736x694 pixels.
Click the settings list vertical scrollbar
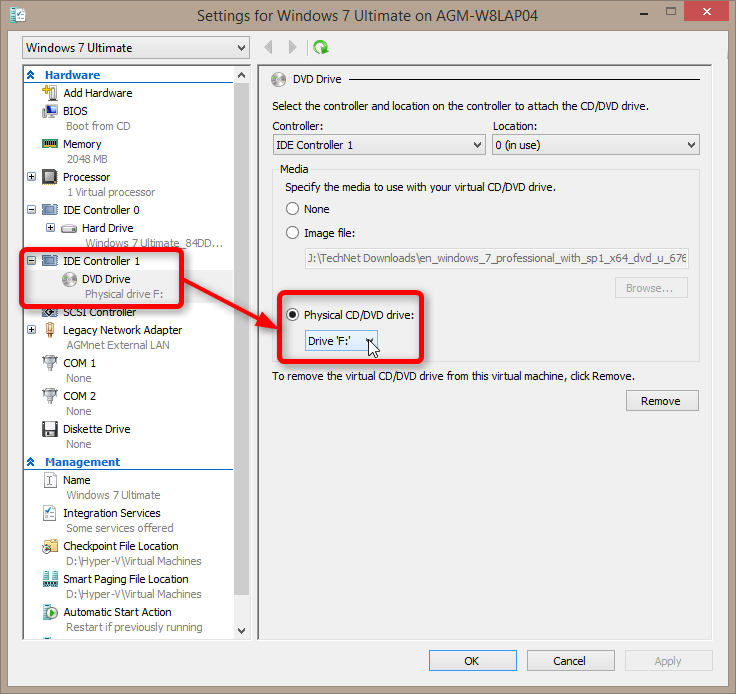(x=241, y=350)
